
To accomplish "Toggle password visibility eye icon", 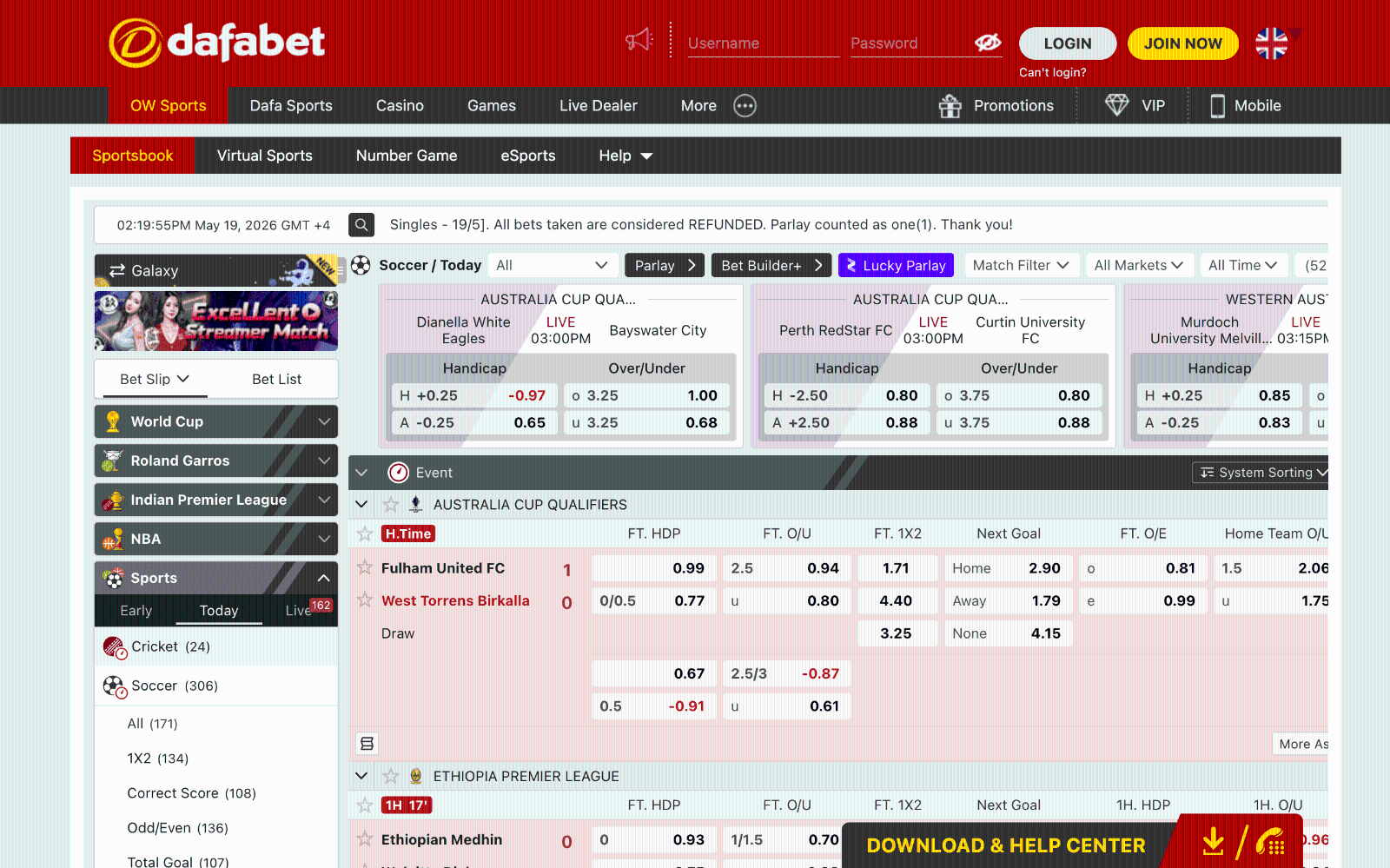I will point(988,43).
